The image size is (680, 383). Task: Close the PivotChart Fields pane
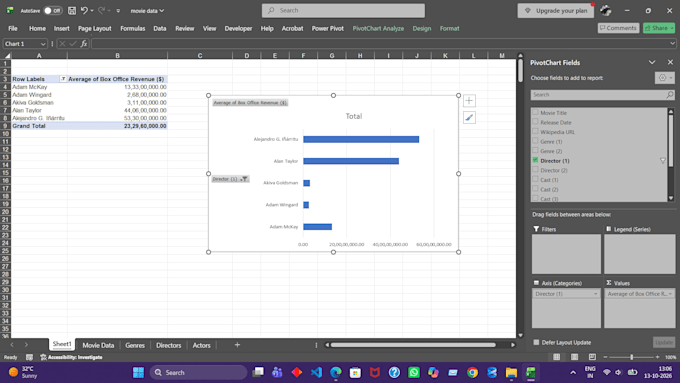point(670,62)
